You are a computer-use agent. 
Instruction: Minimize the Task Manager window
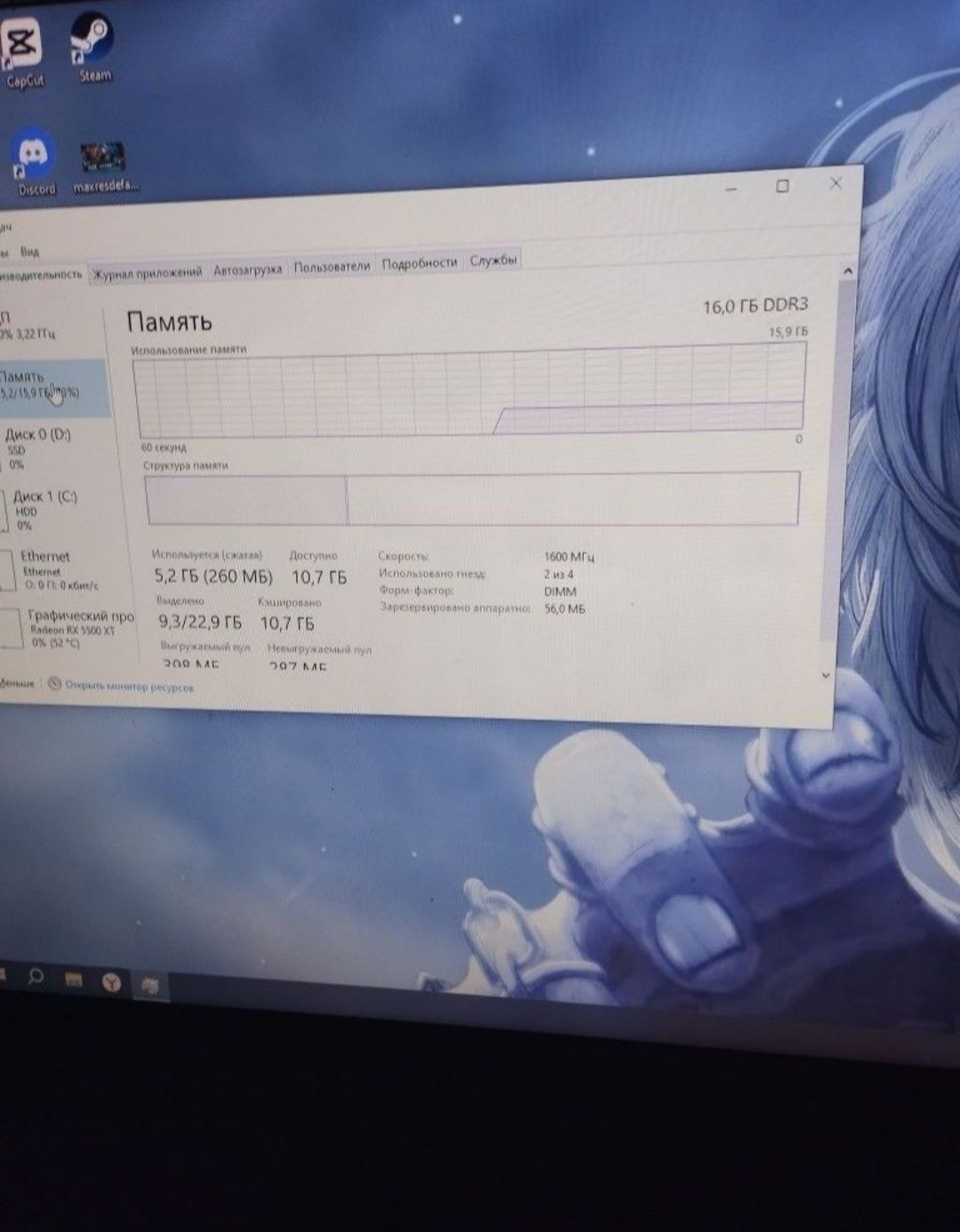point(731,188)
